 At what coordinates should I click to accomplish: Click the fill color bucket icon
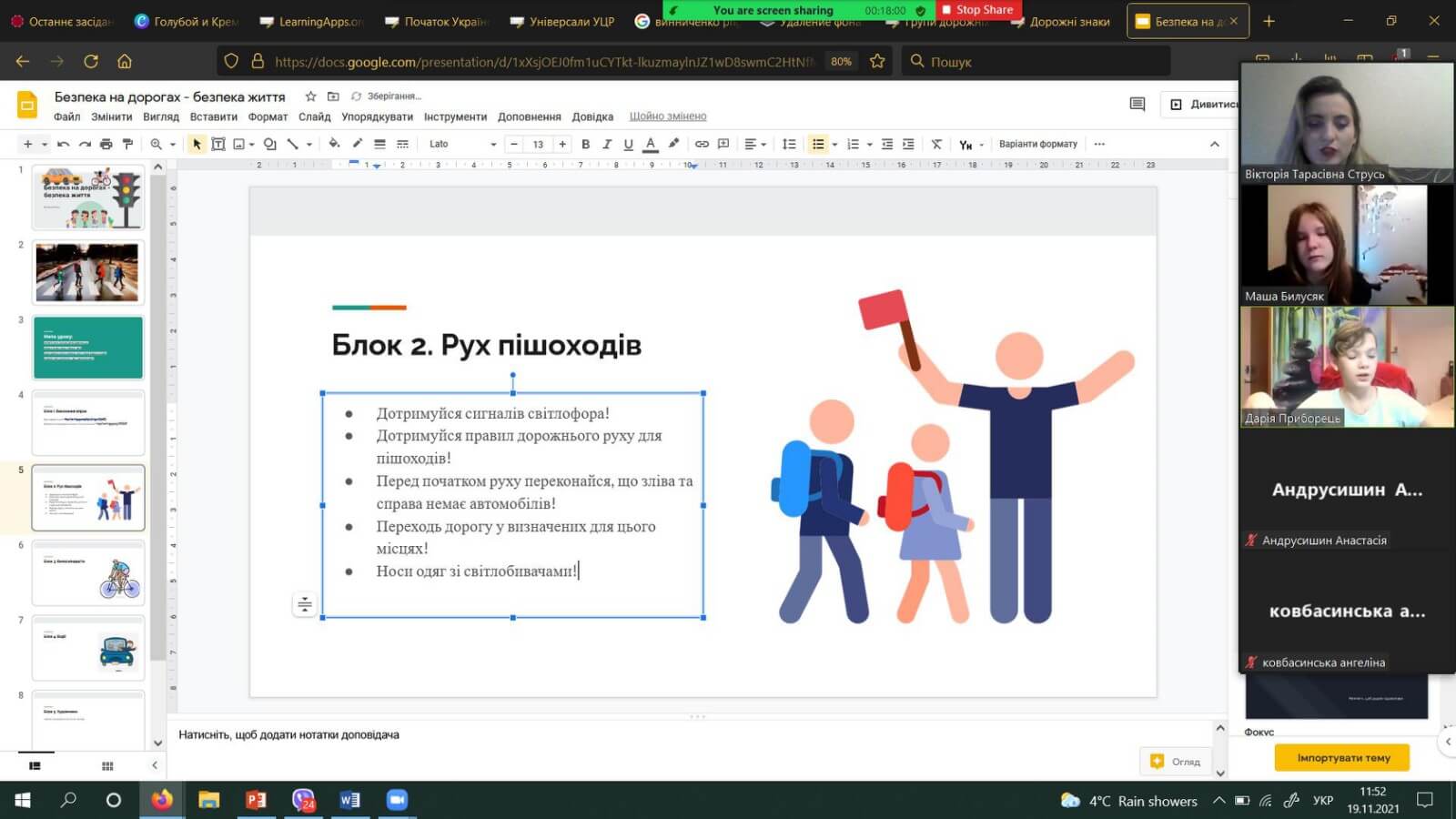pyautogui.click(x=334, y=144)
